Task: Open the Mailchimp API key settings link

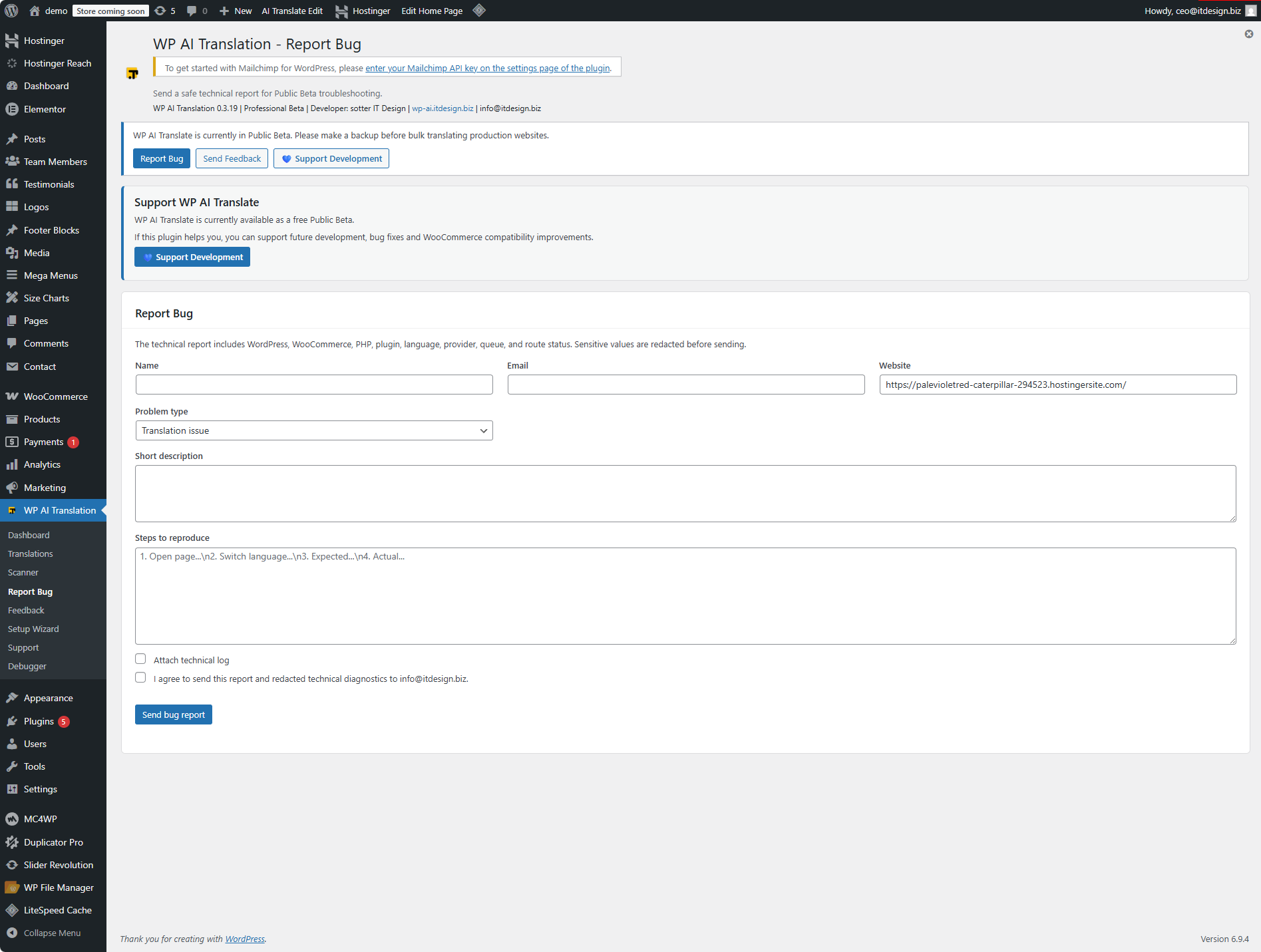Action: (x=487, y=68)
